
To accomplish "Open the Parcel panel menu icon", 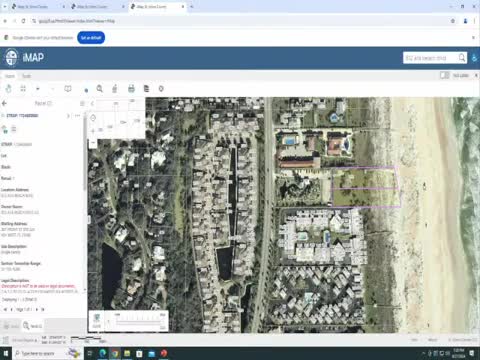I will pyautogui.click(x=82, y=103).
